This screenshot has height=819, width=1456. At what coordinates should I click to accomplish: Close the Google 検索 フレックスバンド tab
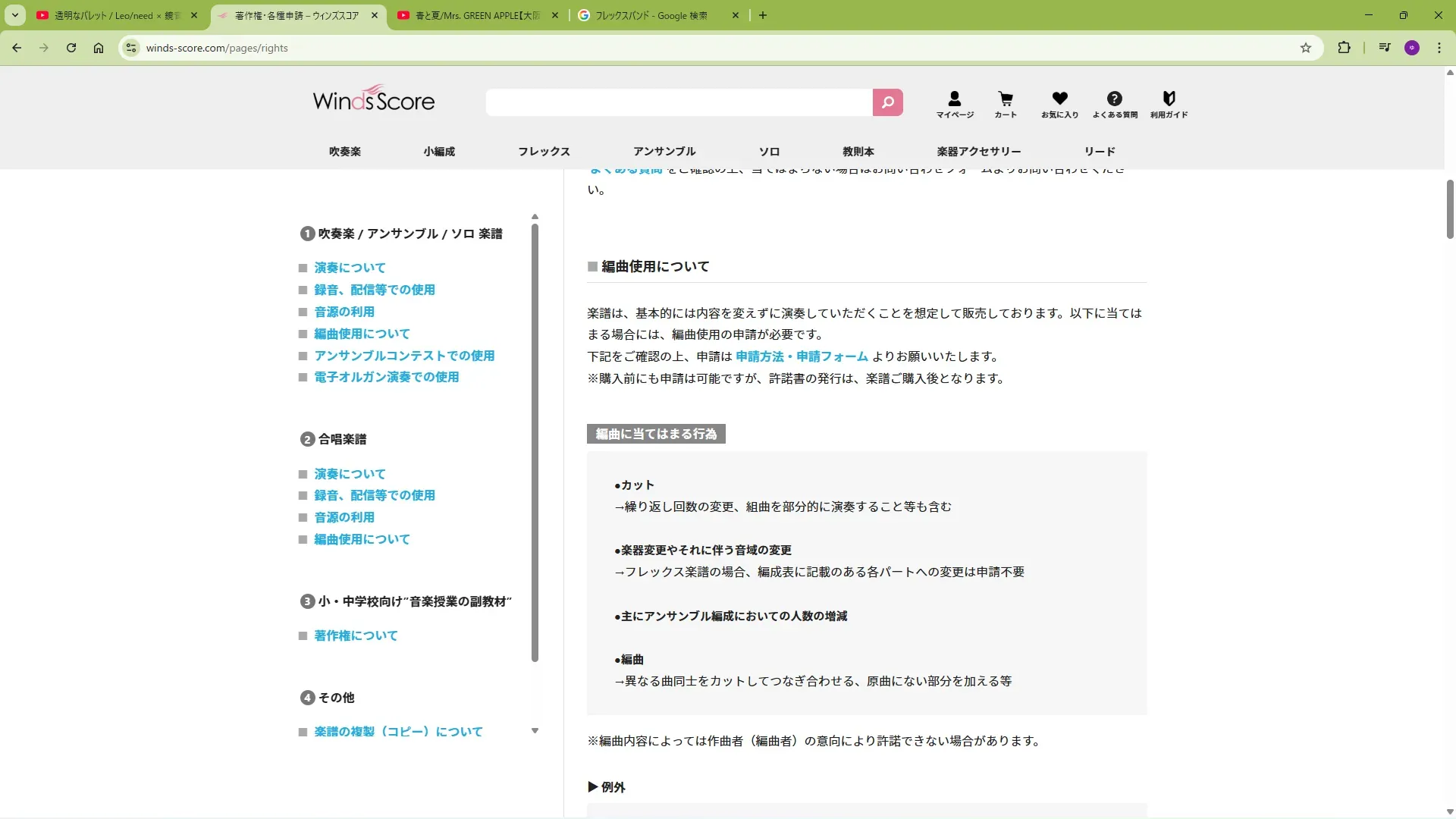(735, 15)
